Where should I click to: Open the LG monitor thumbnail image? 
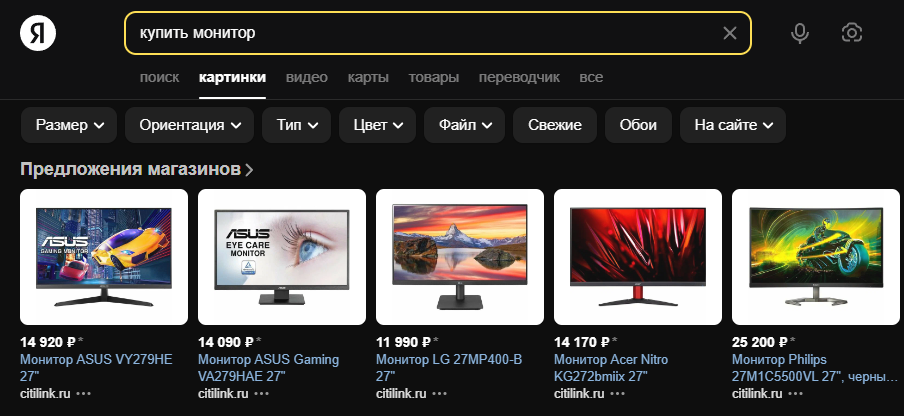(459, 257)
